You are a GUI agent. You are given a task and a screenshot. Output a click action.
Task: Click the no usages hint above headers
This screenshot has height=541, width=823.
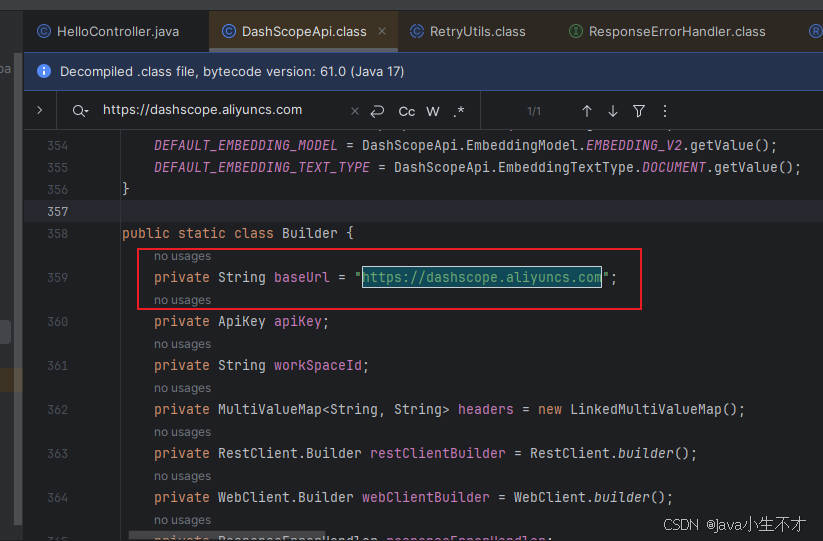coord(183,388)
